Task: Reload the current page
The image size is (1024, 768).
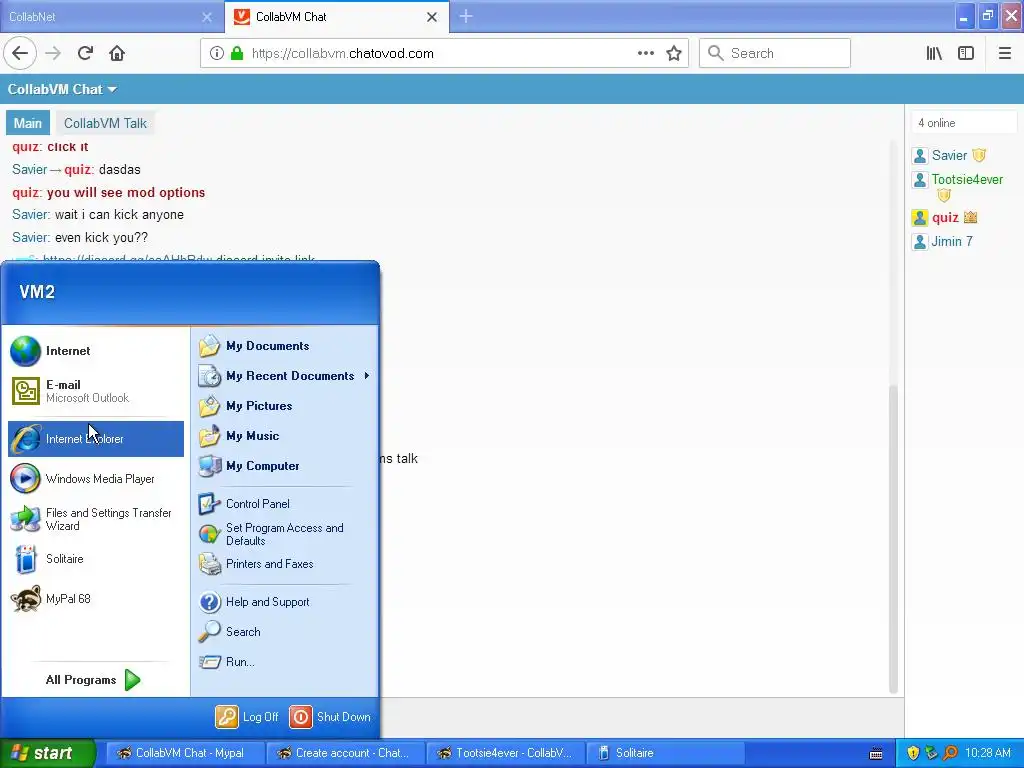Action: point(85,53)
